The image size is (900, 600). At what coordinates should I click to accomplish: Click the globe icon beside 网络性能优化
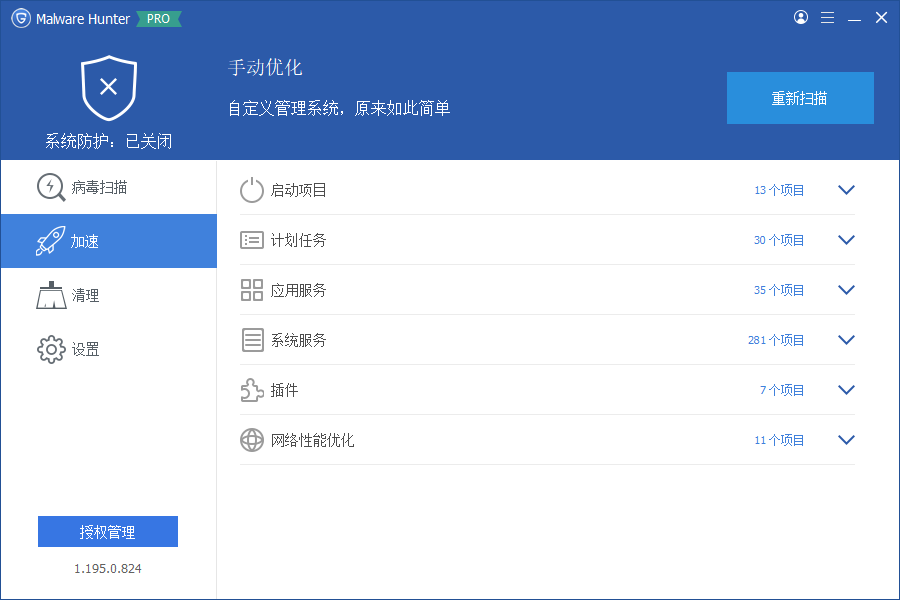(x=251, y=439)
